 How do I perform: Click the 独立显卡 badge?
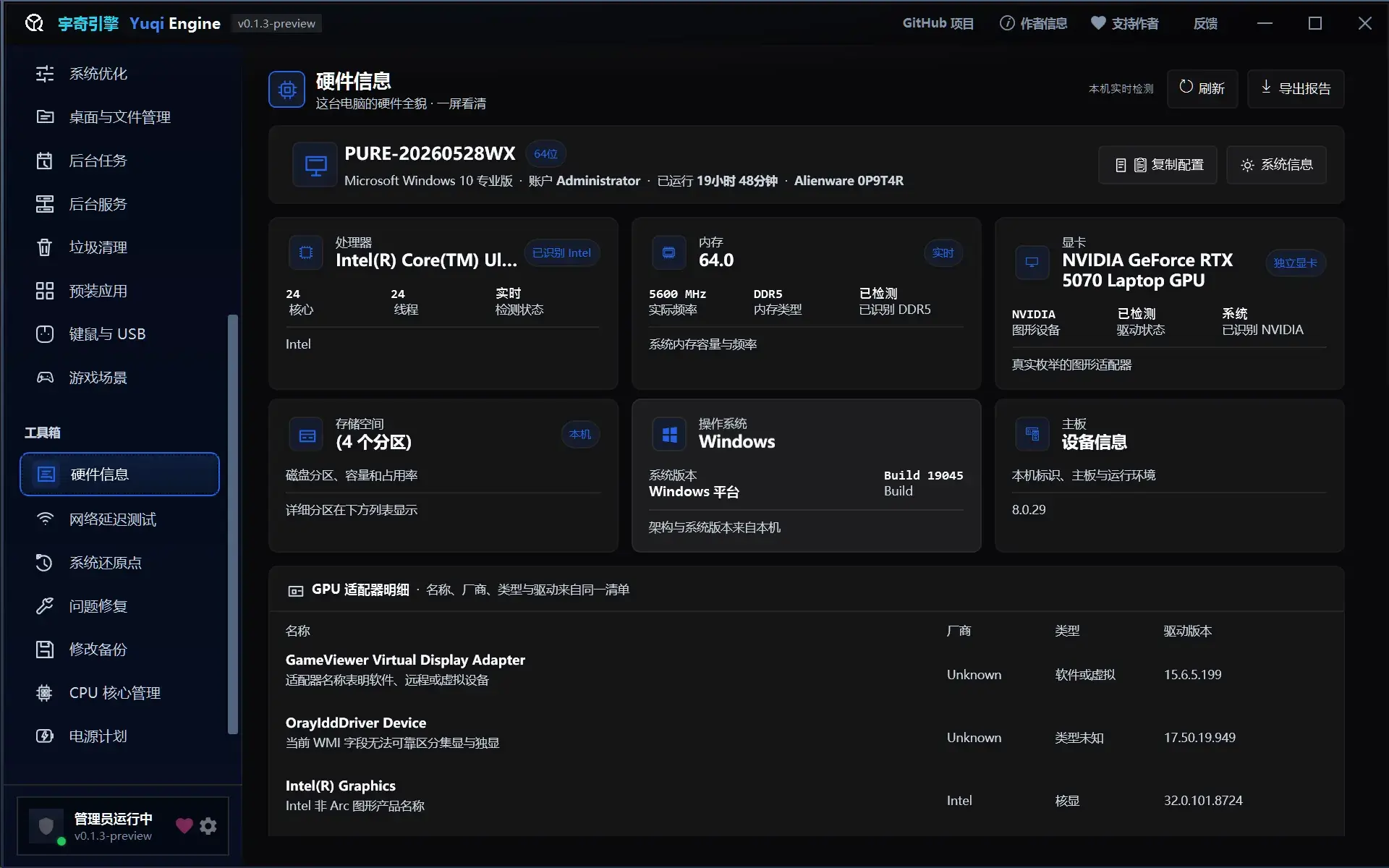click(1295, 263)
